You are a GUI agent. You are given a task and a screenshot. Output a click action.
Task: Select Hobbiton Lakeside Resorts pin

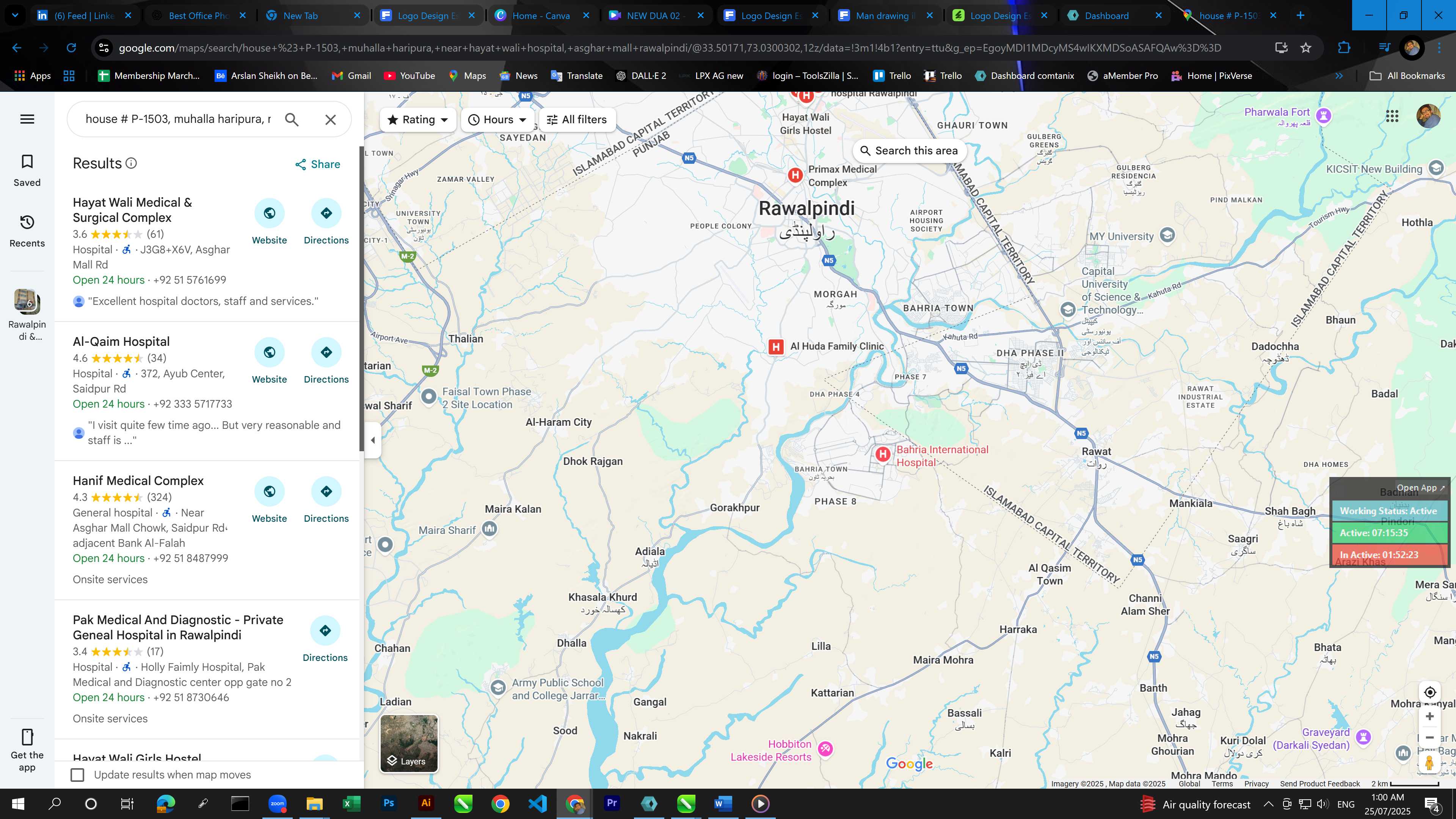click(x=825, y=749)
